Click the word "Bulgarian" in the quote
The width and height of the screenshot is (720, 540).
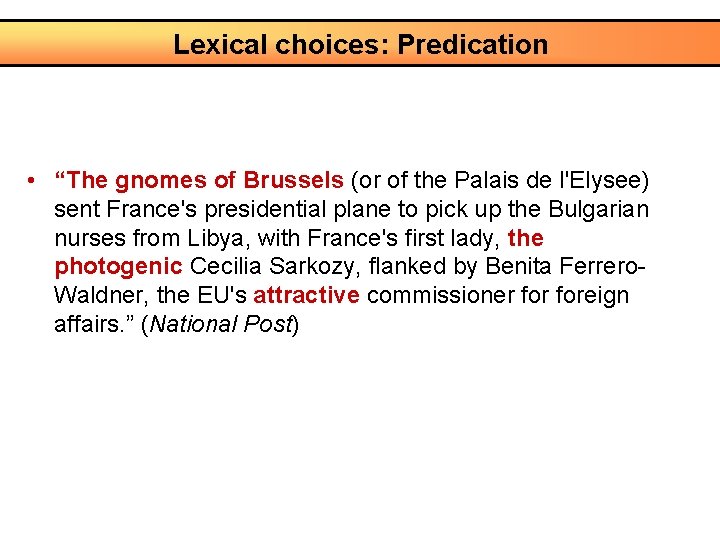tap(597, 210)
